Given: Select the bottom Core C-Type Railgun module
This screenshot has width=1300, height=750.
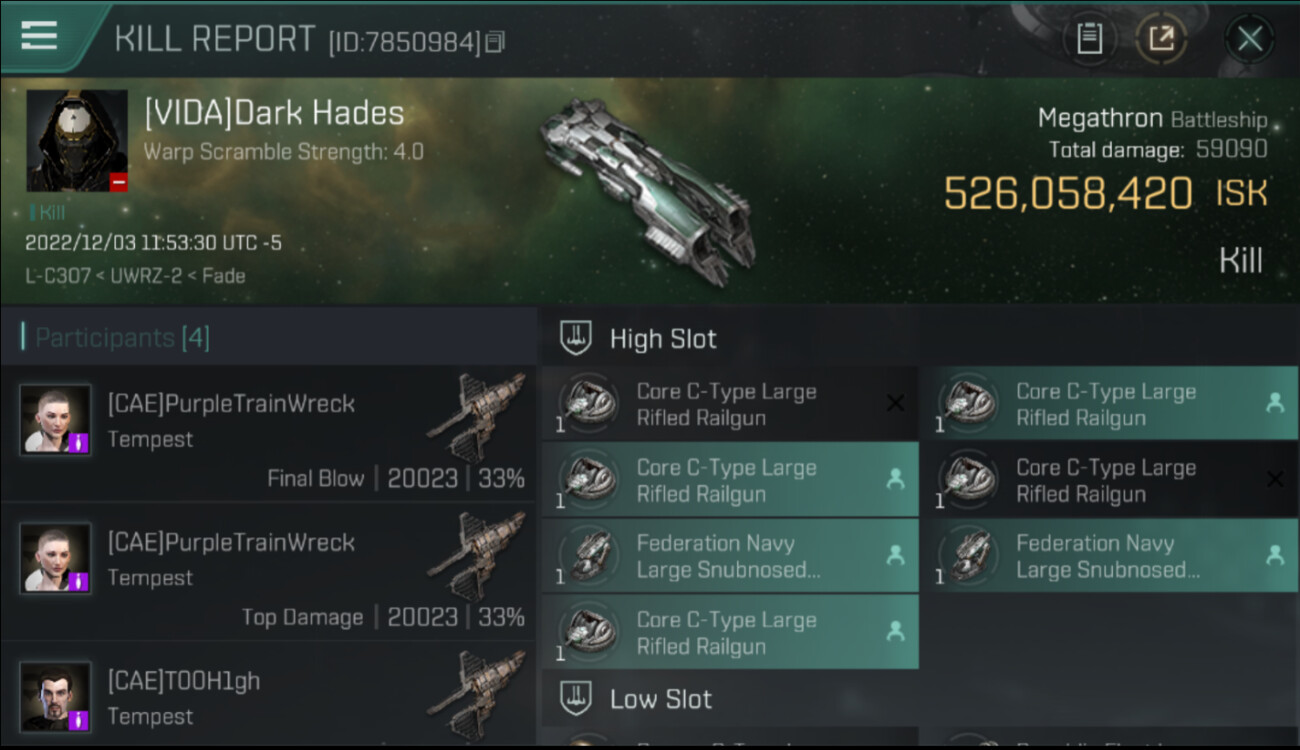Looking at the screenshot, I should pyautogui.click(x=730, y=632).
